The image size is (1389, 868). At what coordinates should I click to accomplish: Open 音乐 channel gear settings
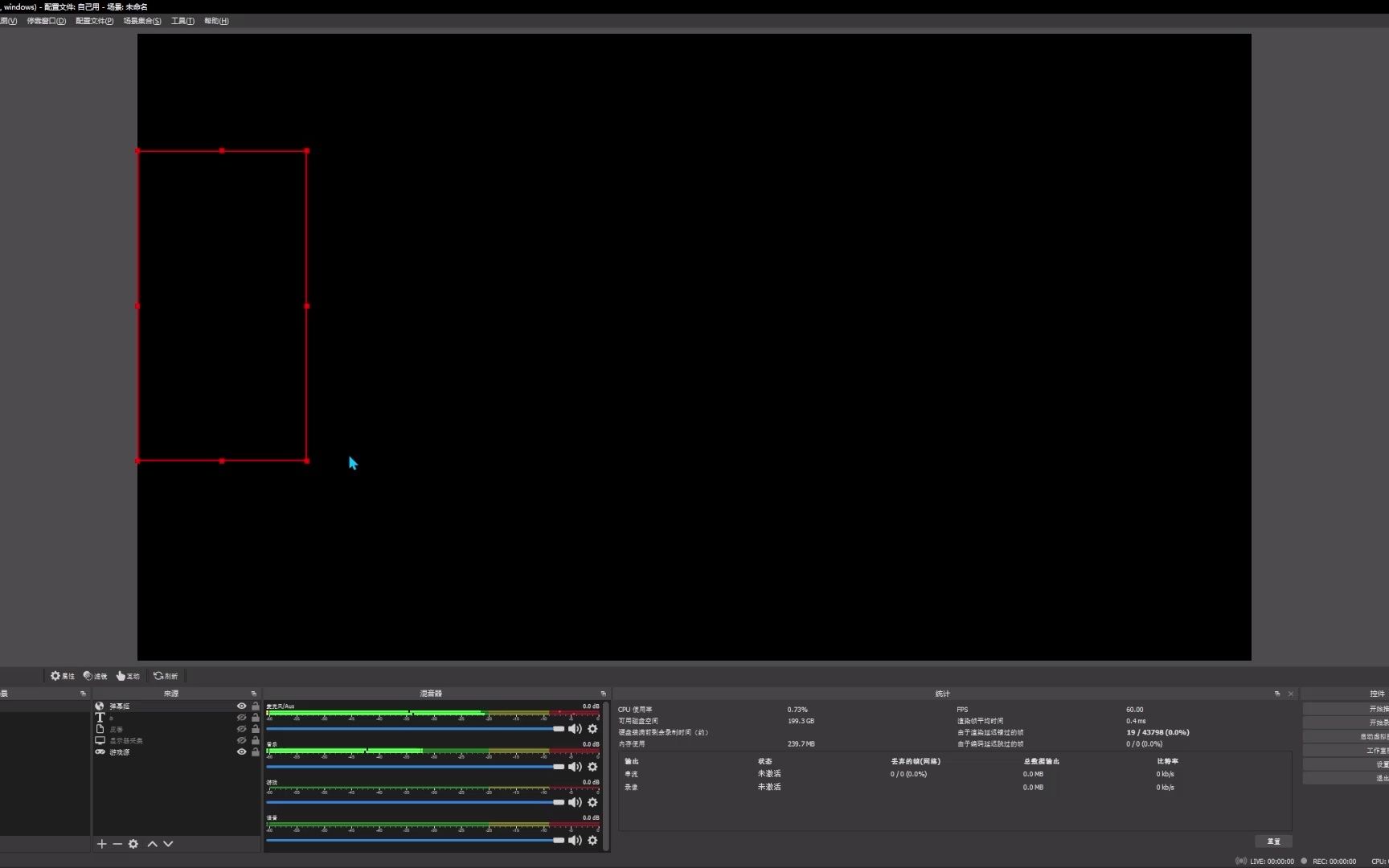[592, 767]
